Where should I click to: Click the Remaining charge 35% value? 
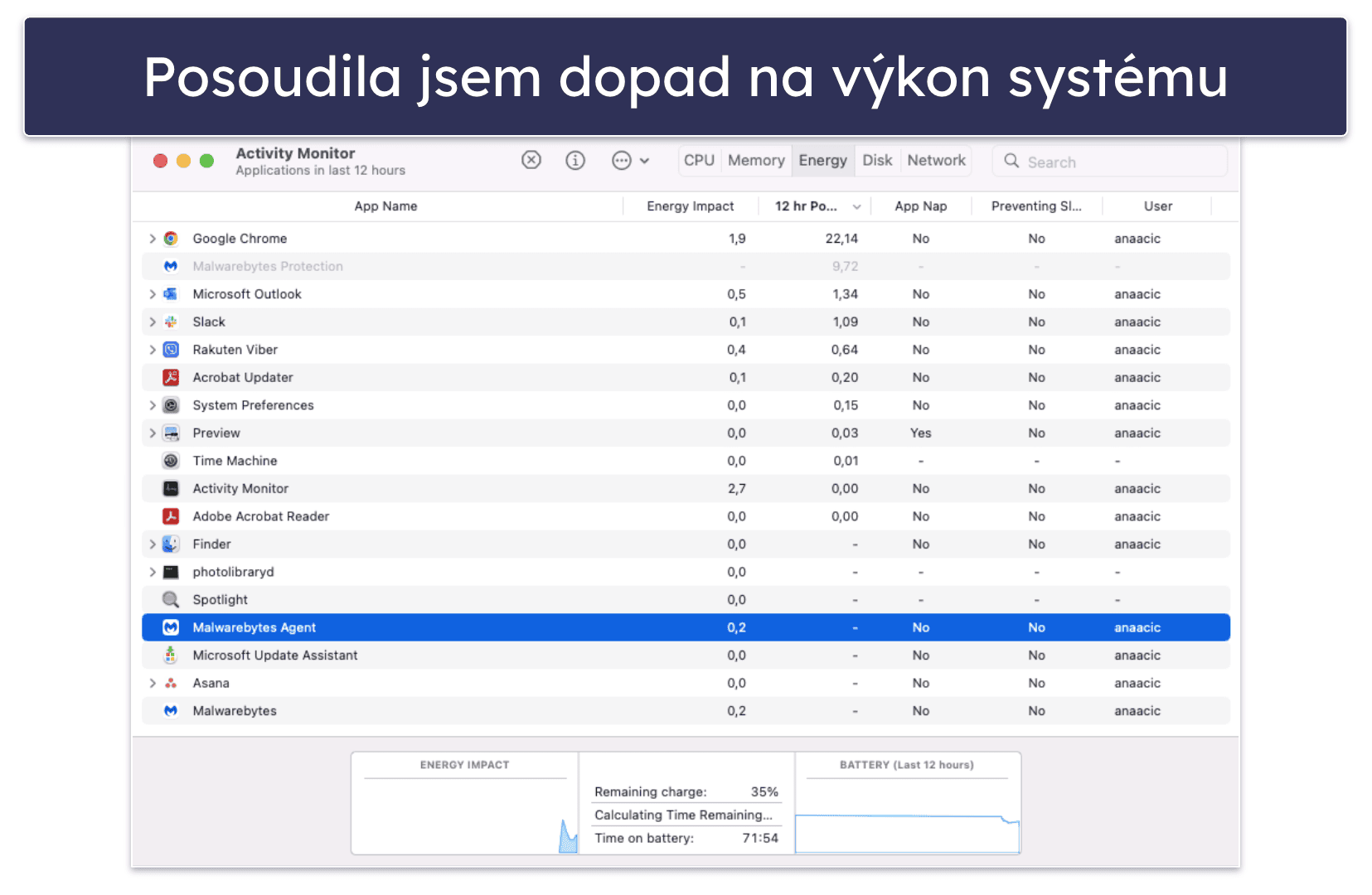point(764,792)
